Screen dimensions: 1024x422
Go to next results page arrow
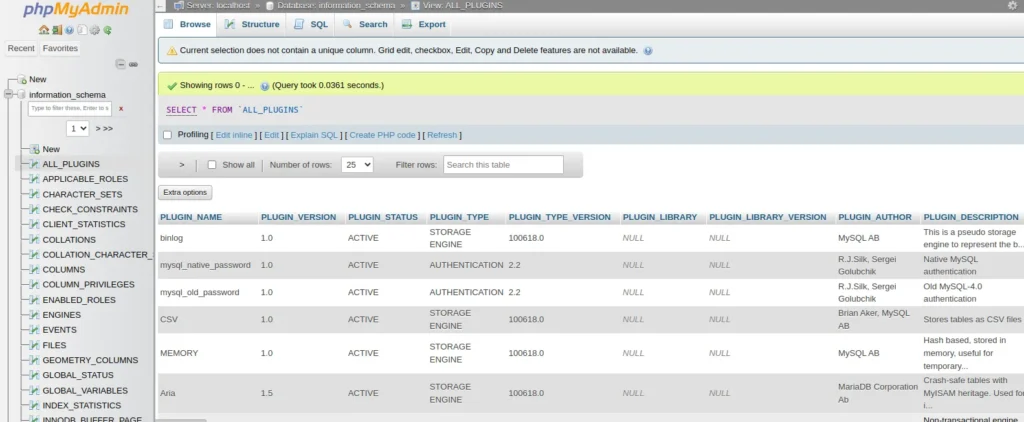(x=182, y=165)
